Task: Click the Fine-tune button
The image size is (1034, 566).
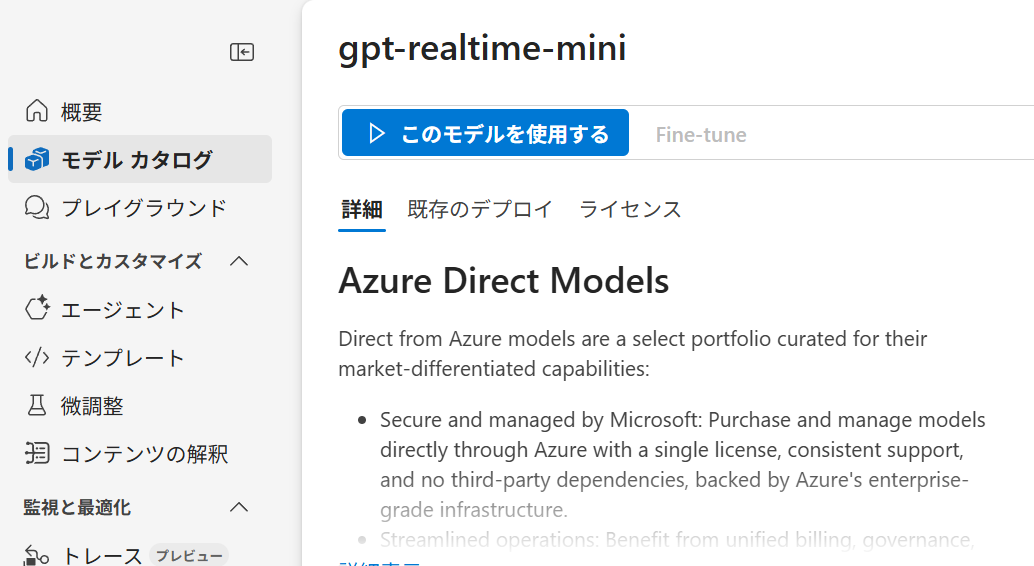Action: (x=701, y=134)
